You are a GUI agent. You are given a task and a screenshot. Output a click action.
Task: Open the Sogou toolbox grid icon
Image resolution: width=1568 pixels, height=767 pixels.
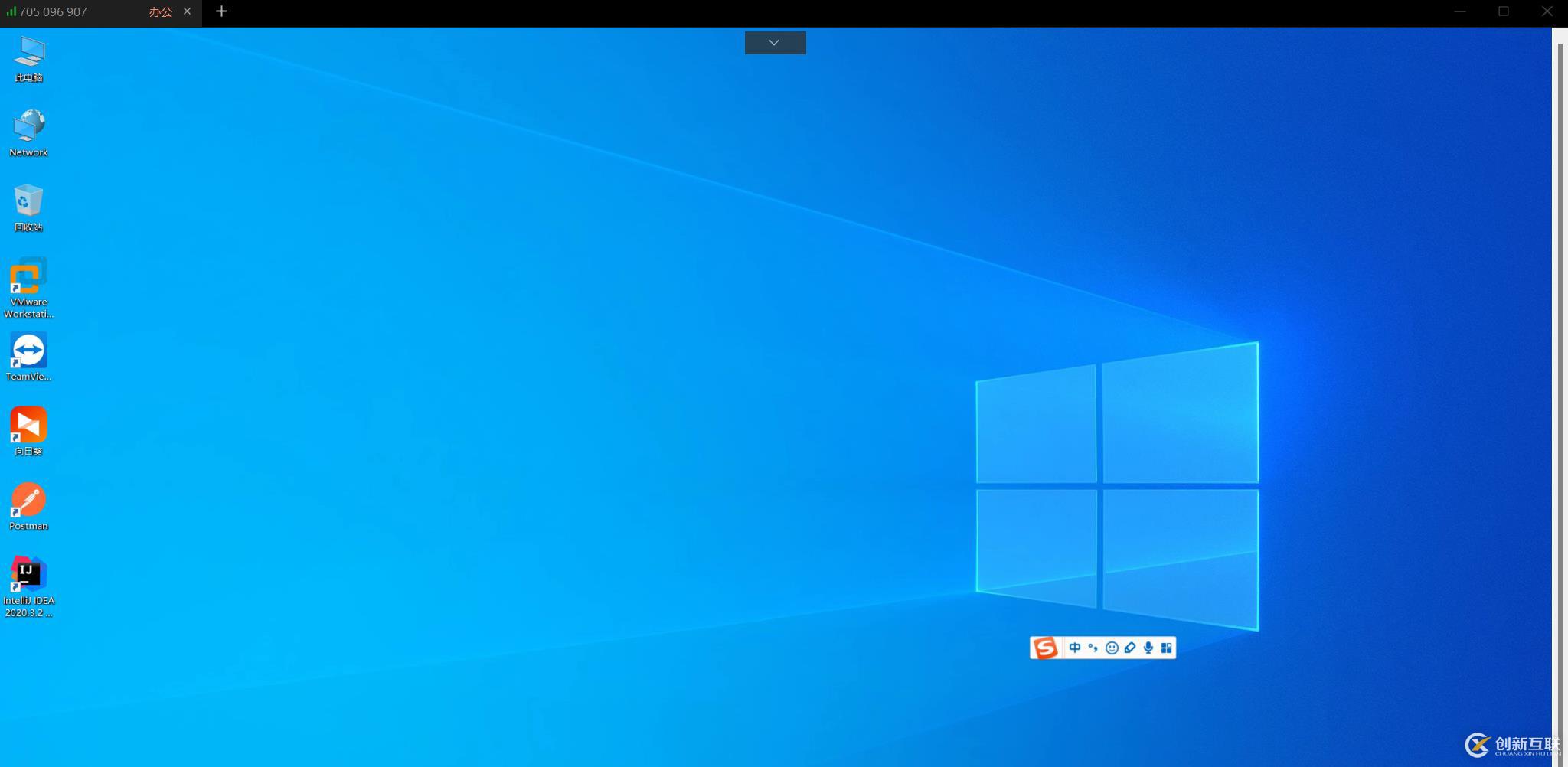1166,648
